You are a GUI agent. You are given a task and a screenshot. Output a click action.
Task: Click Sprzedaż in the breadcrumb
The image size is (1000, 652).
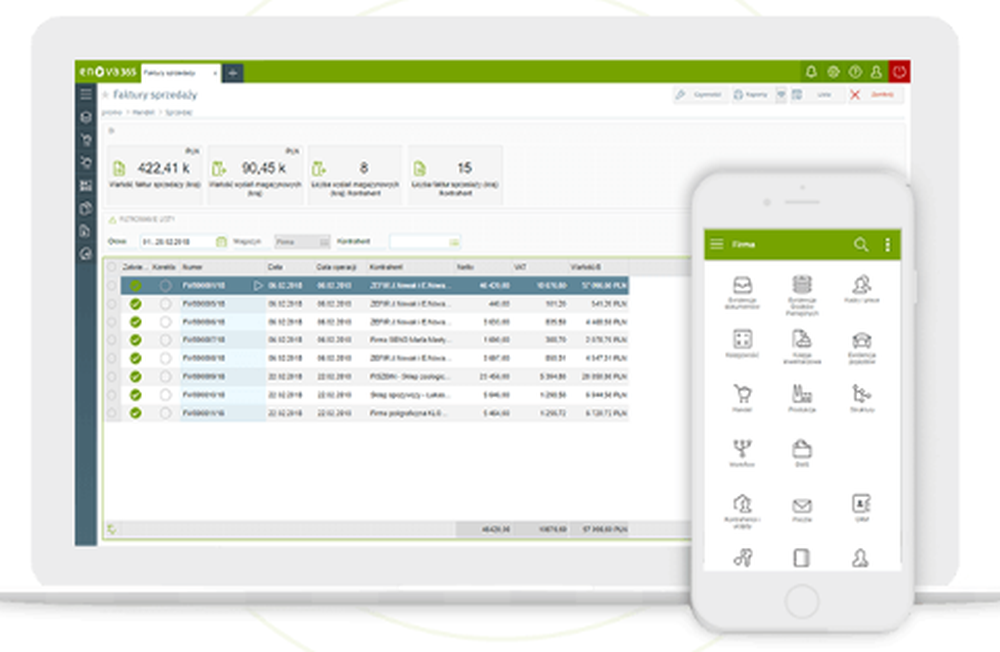point(179,112)
